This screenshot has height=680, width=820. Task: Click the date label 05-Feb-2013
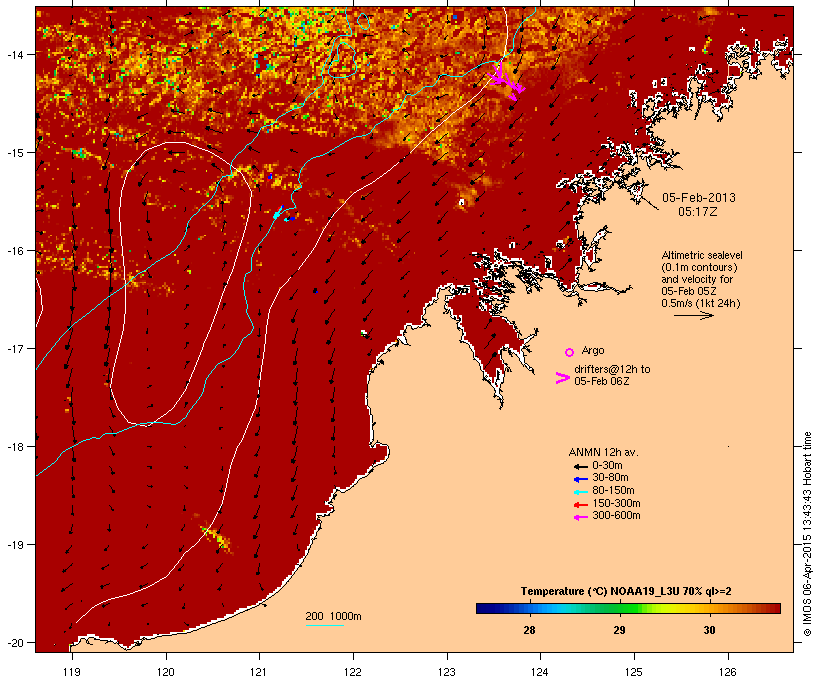(699, 198)
